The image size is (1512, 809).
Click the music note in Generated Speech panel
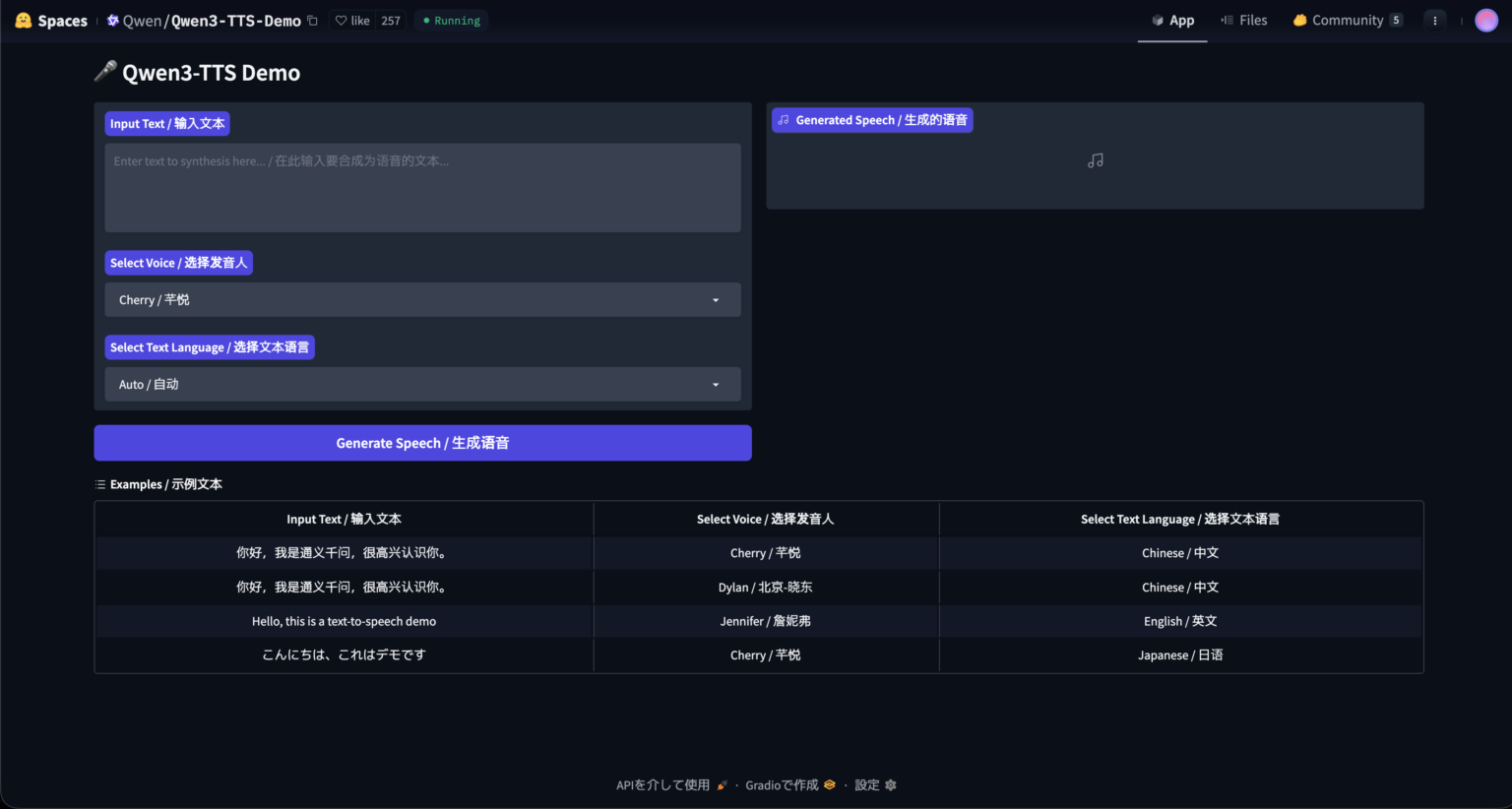coord(1095,159)
